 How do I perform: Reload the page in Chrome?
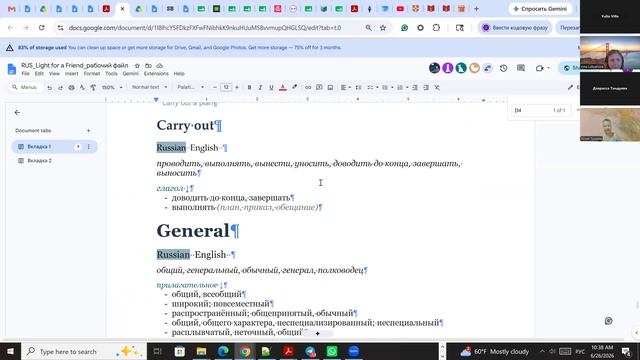tap(42, 28)
